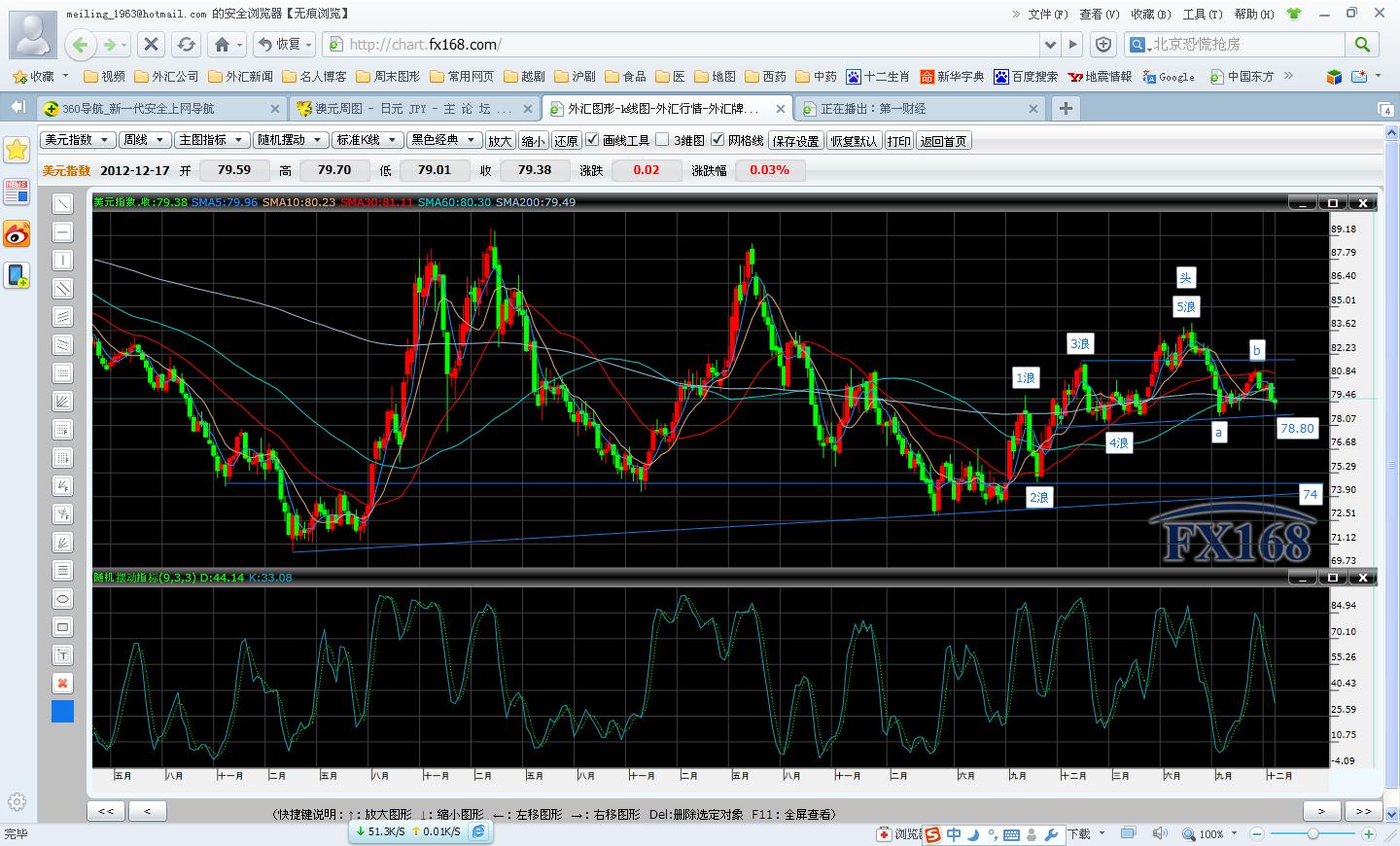Open the Weibo sidebar icon

[x=17, y=233]
